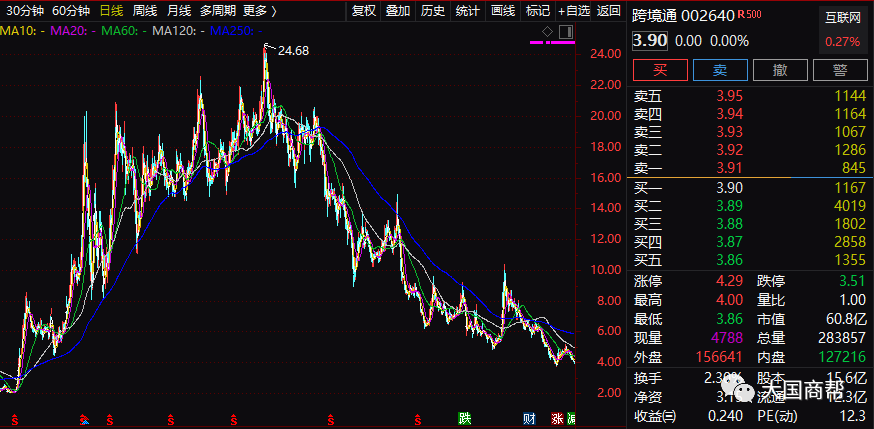The image size is (874, 429).
Task: Open the 互联网 sector box
Action: [x=843, y=31]
